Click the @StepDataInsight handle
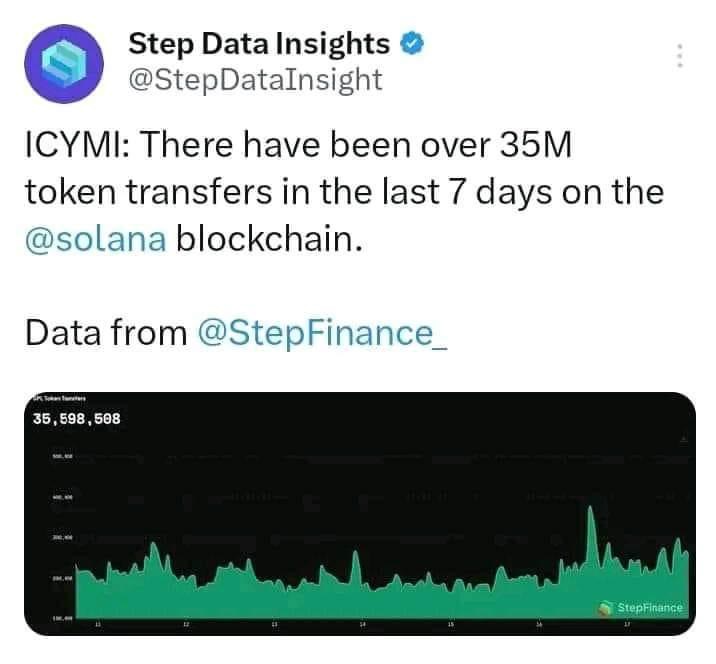716x664 pixels. [x=255, y=79]
